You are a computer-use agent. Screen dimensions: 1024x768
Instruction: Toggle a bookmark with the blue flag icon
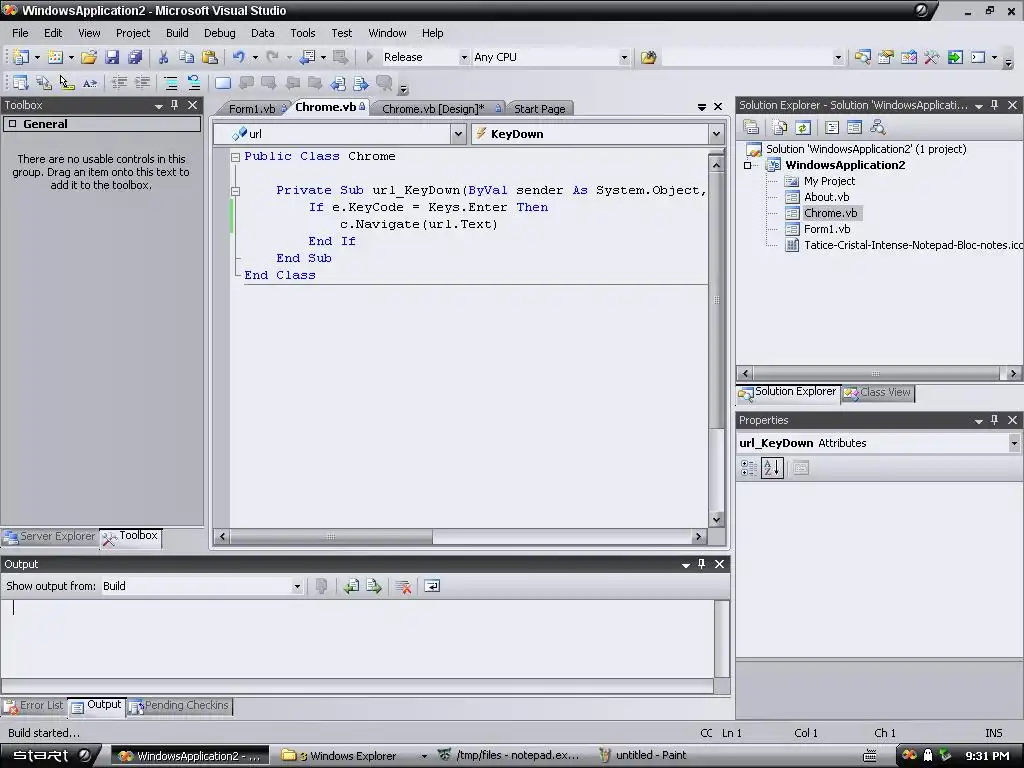pos(223,83)
